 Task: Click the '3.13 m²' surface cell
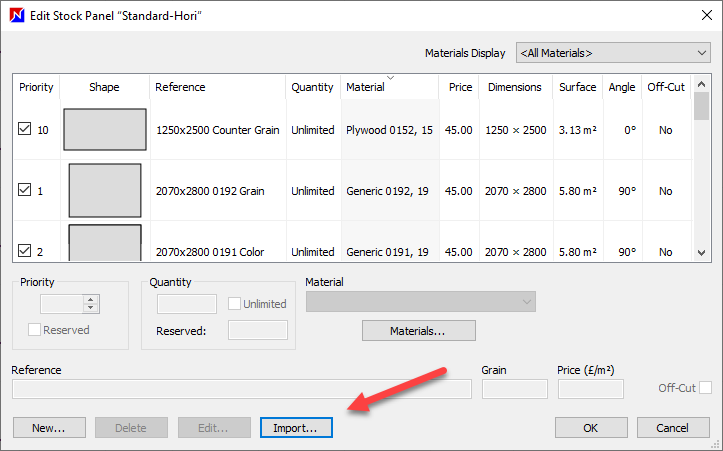(x=577, y=130)
